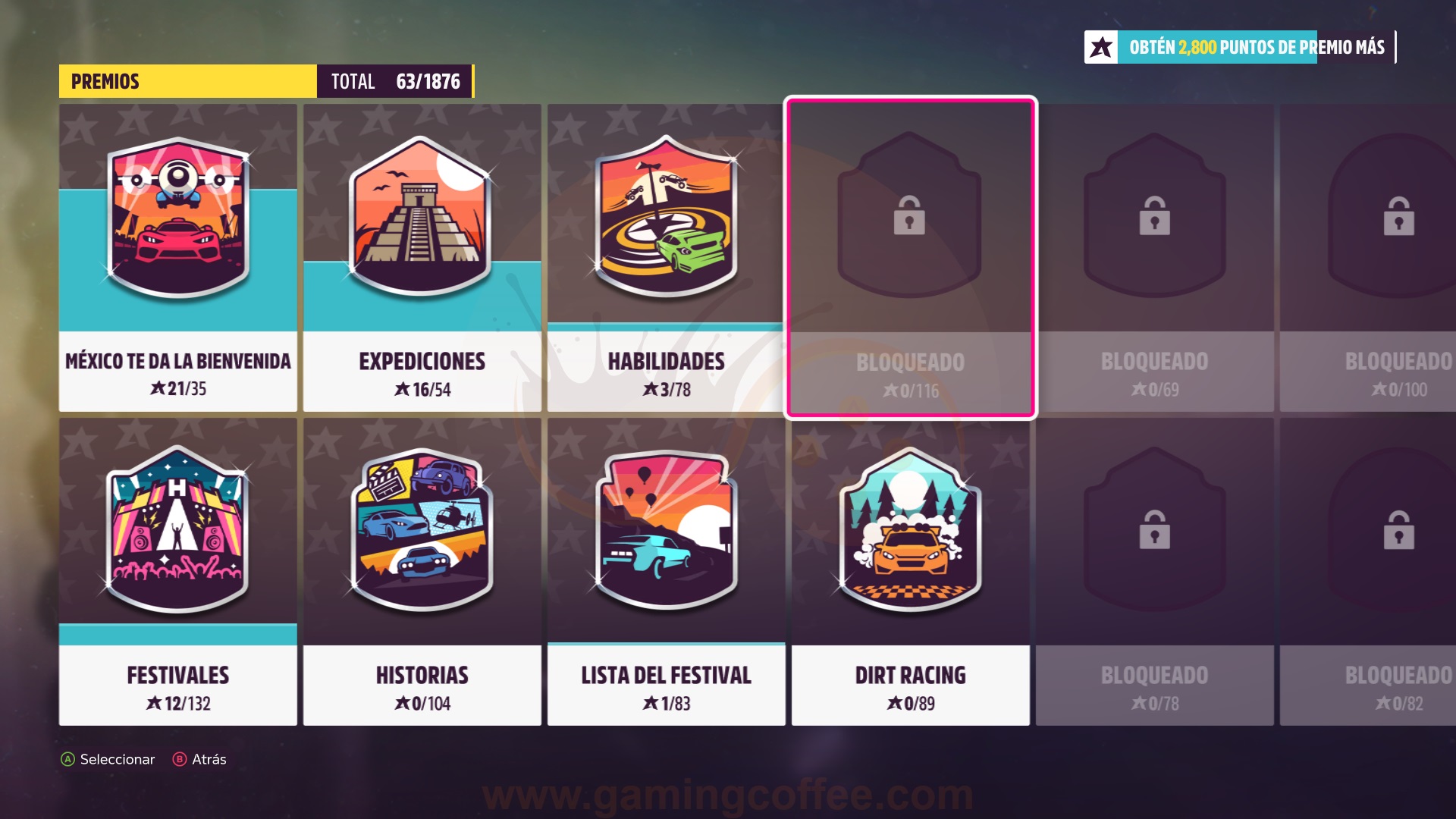The image size is (1456, 819).
Task: Open the México te da la bienvenida badge
Action: point(178,218)
